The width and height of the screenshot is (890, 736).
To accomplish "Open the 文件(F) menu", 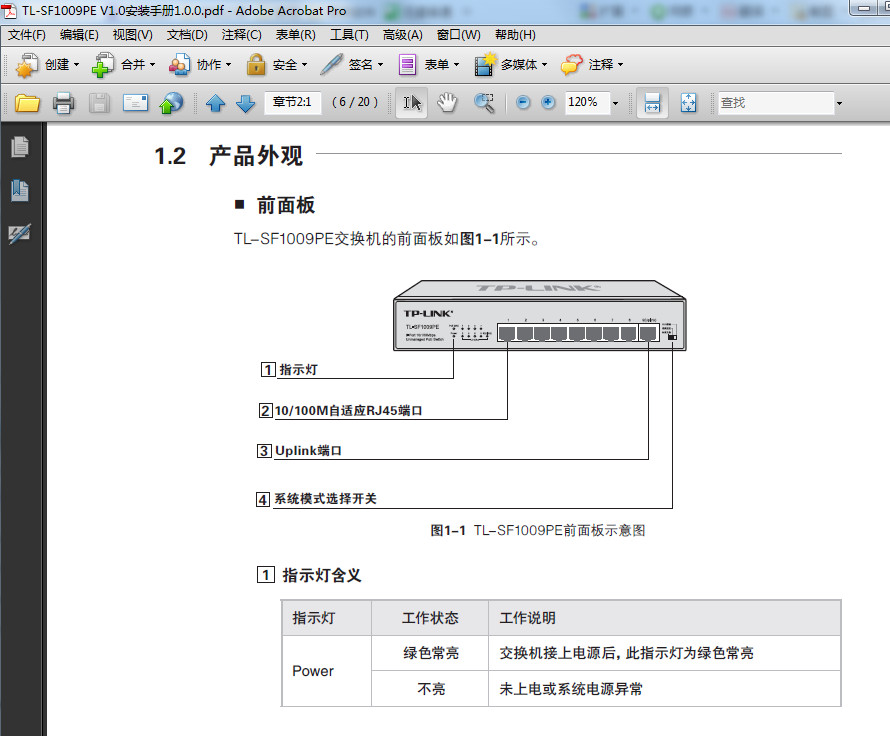I will (27, 35).
